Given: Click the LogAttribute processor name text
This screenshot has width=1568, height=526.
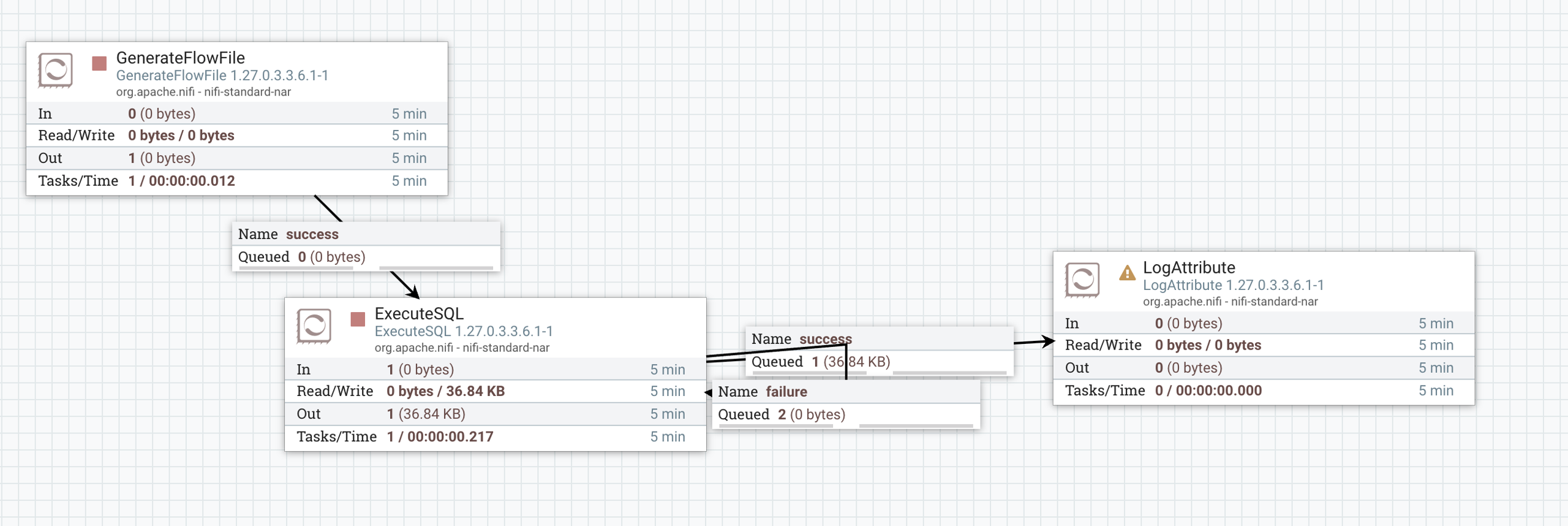Looking at the screenshot, I should 1189,267.
